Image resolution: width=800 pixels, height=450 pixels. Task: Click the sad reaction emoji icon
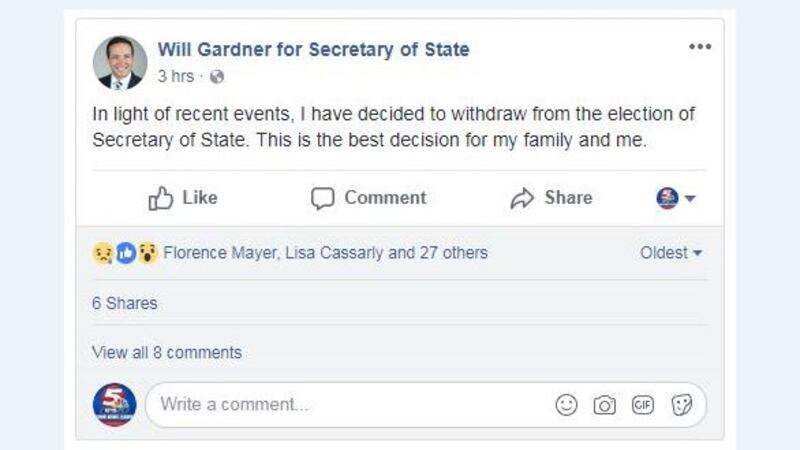coord(102,253)
